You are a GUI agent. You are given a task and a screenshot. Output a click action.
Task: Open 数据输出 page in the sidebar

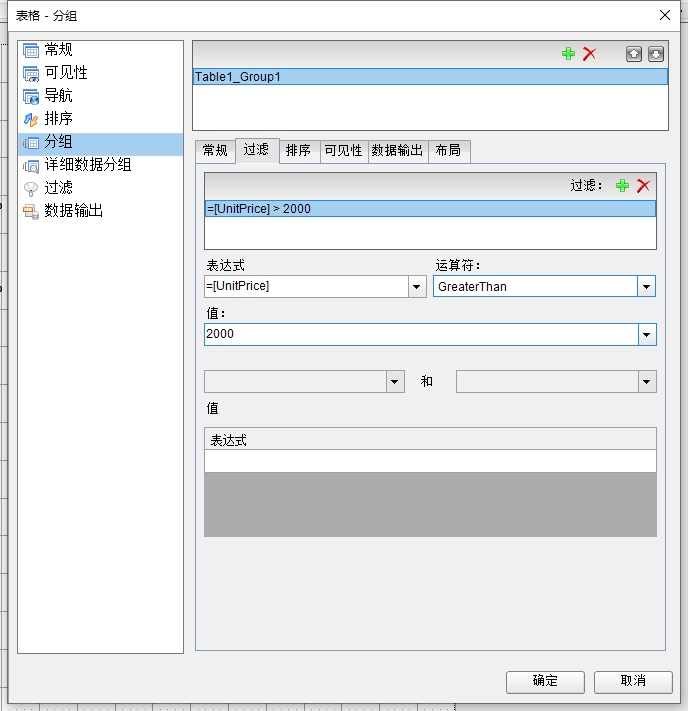pyautogui.click(x=73, y=211)
